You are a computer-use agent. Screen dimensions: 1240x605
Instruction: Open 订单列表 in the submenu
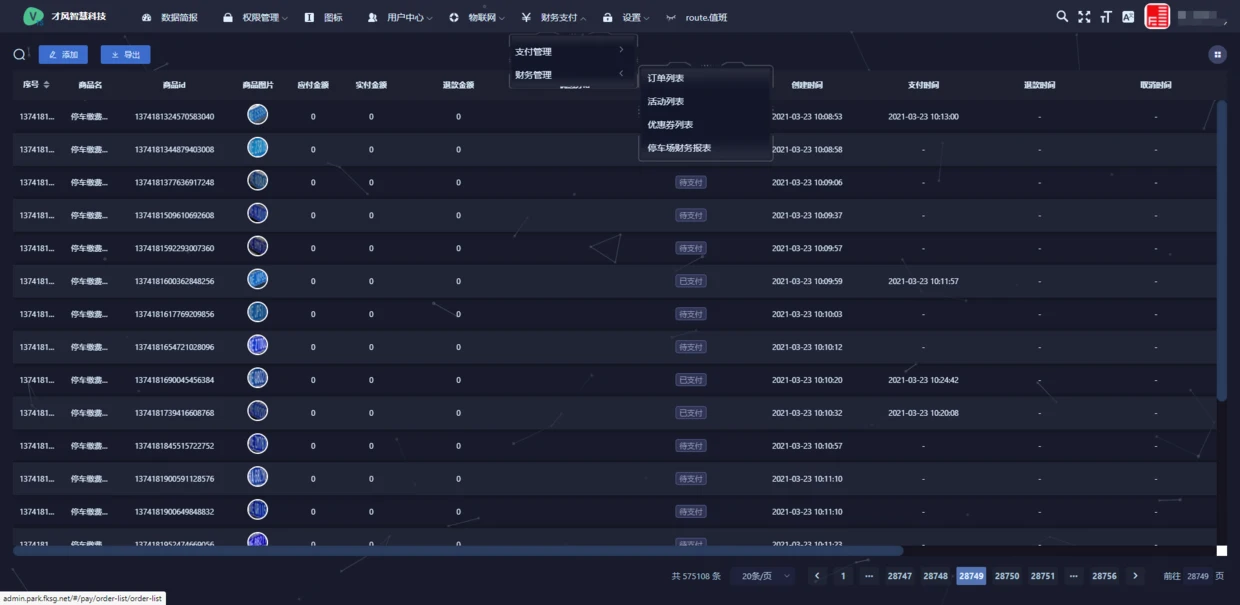tap(706, 78)
